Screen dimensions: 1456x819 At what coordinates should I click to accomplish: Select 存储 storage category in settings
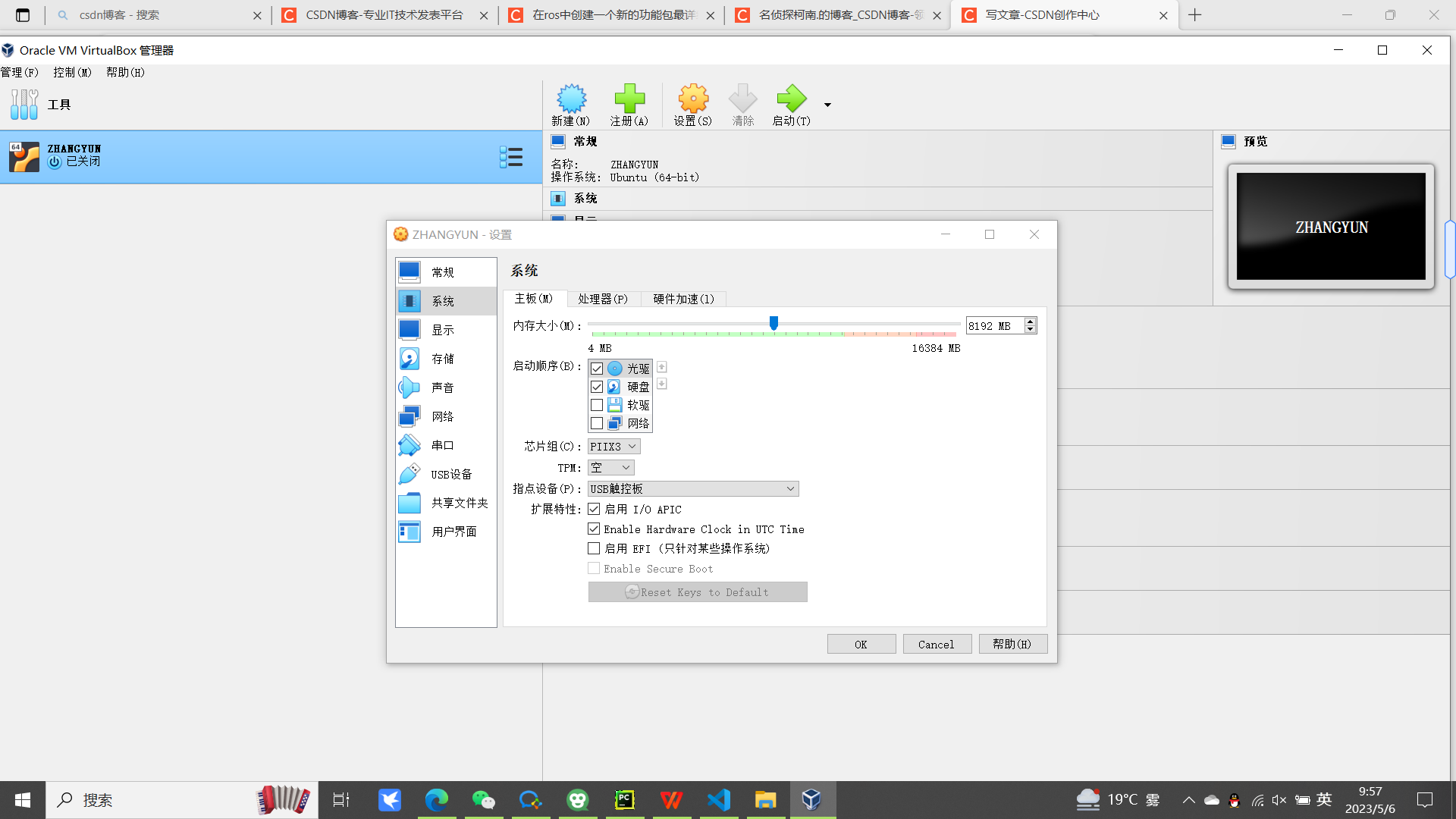click(x=446, y=359)
